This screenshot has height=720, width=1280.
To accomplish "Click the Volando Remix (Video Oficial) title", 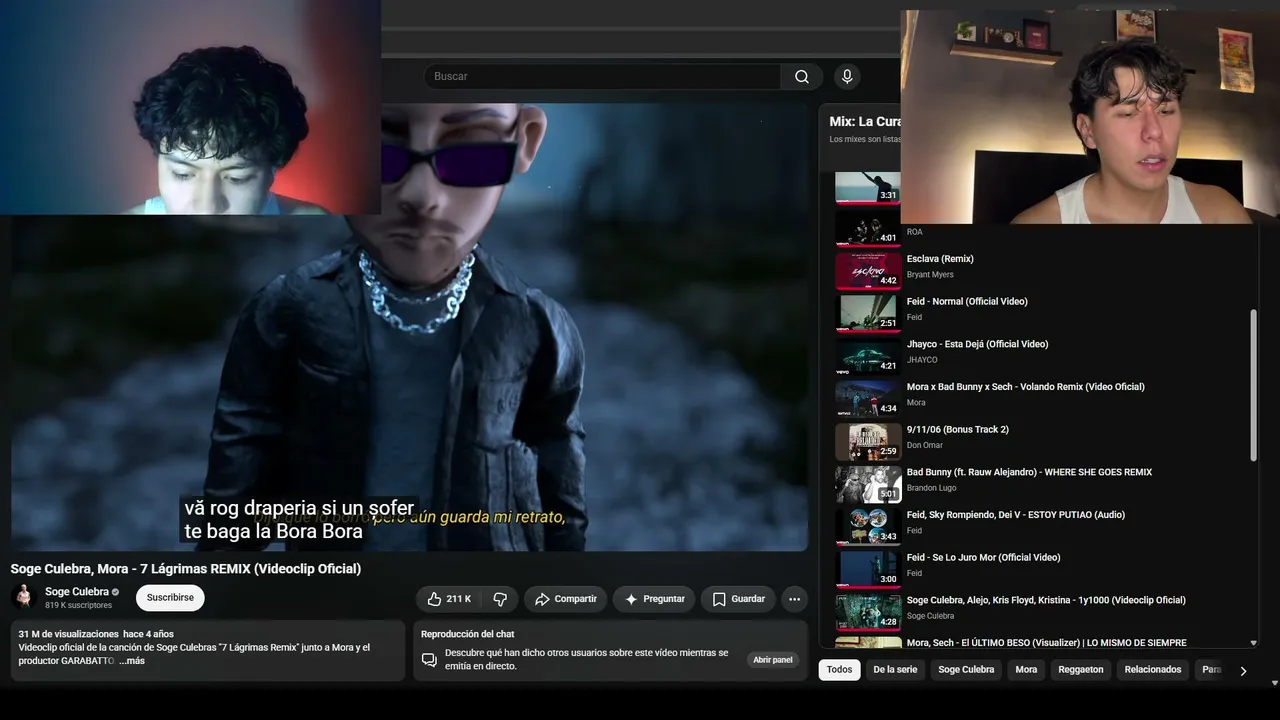I will point(1026,387).
